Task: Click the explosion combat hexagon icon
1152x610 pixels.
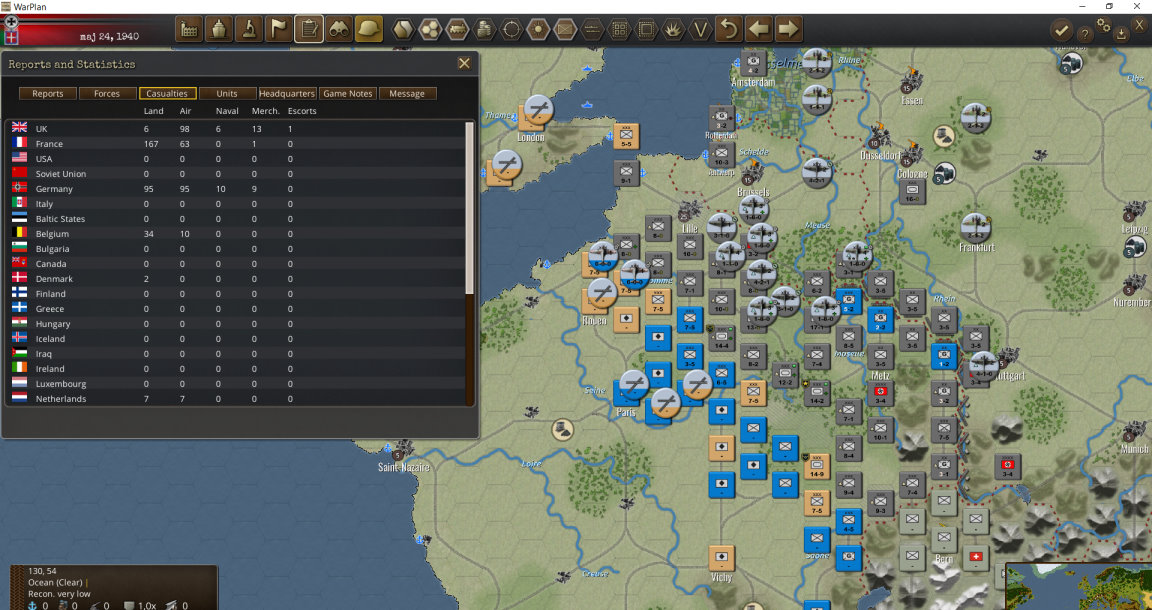Action: (x=674, y=29)
